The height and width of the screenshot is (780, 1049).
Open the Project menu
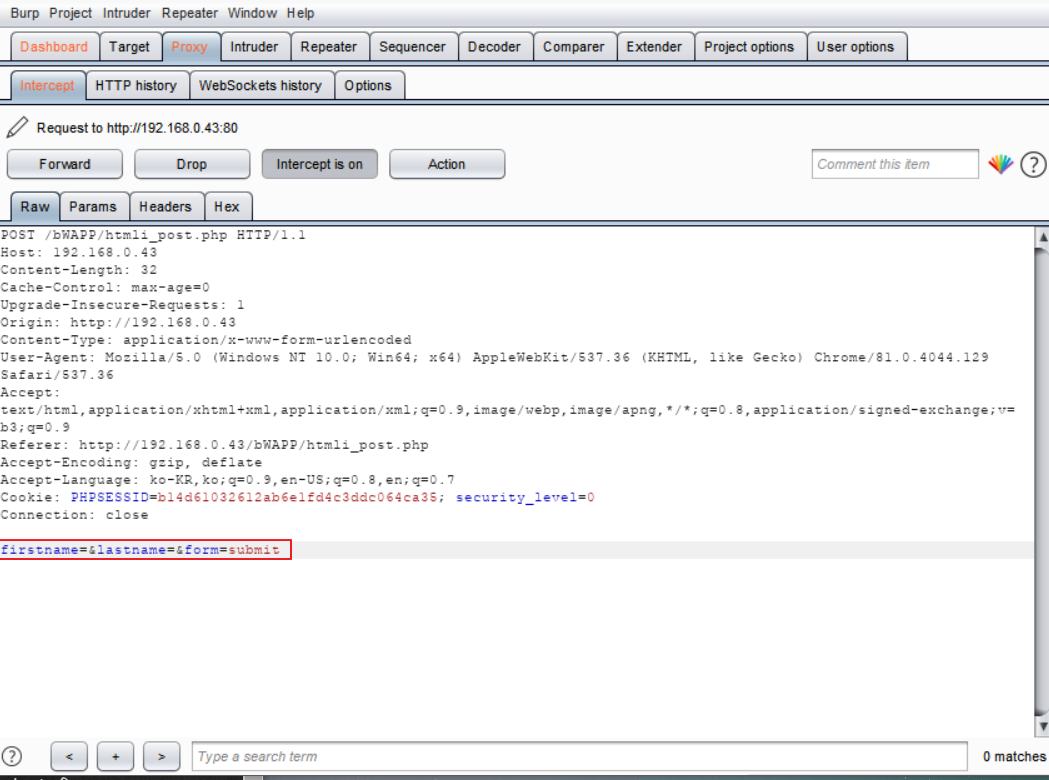(x=70, y=13)
